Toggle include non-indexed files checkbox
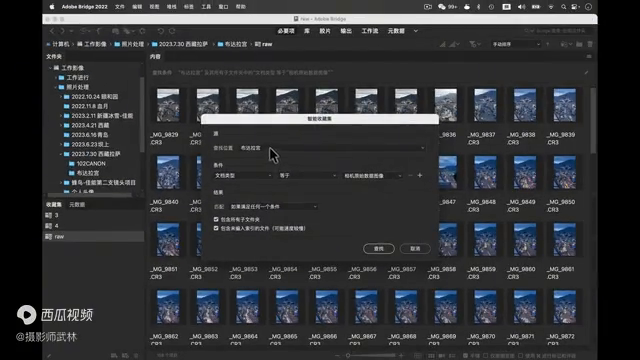This screenshot has height=360, width=640. [216, 229]
